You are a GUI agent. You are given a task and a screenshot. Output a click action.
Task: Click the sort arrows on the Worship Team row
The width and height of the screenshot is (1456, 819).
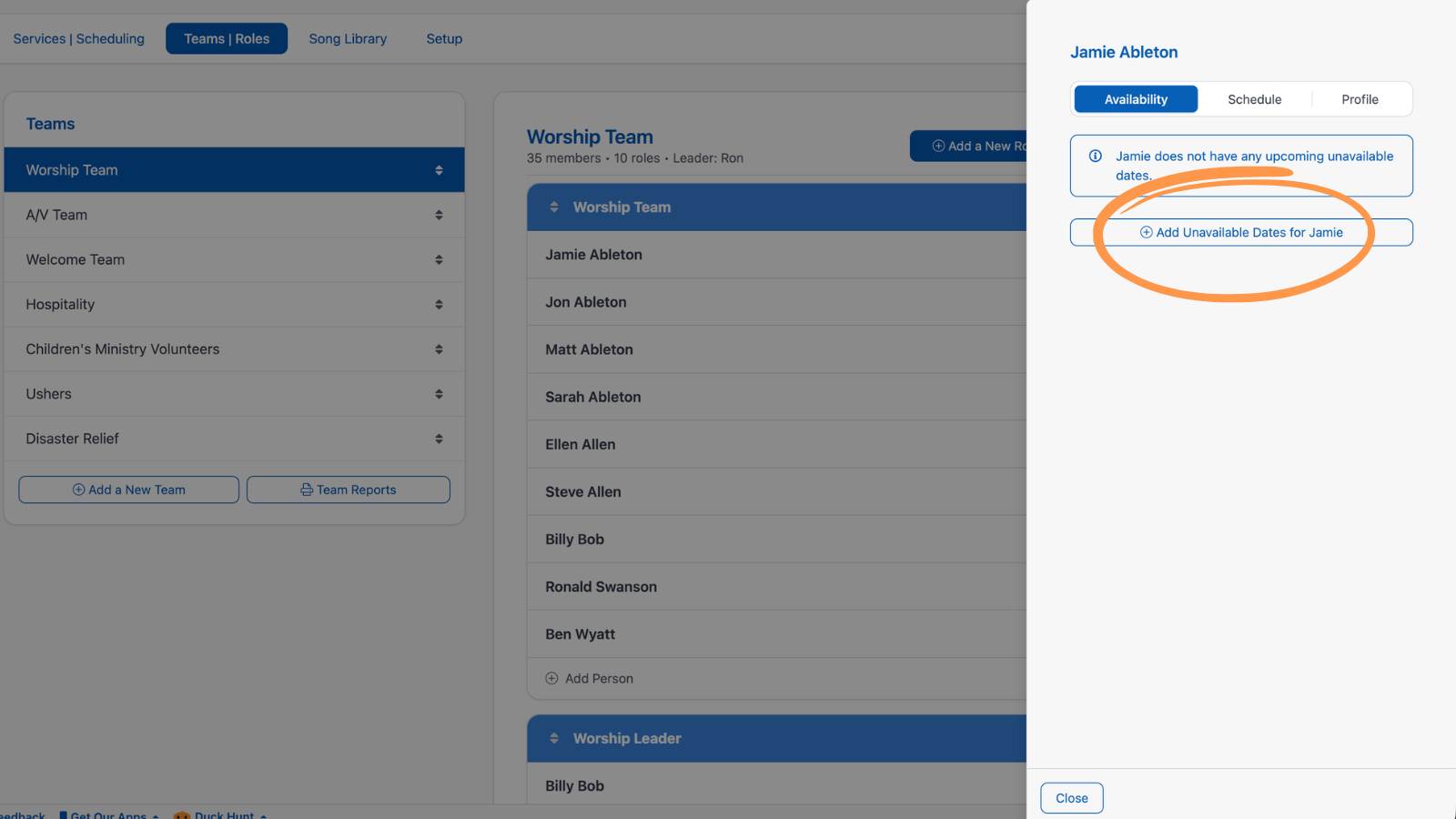[439, 170]
